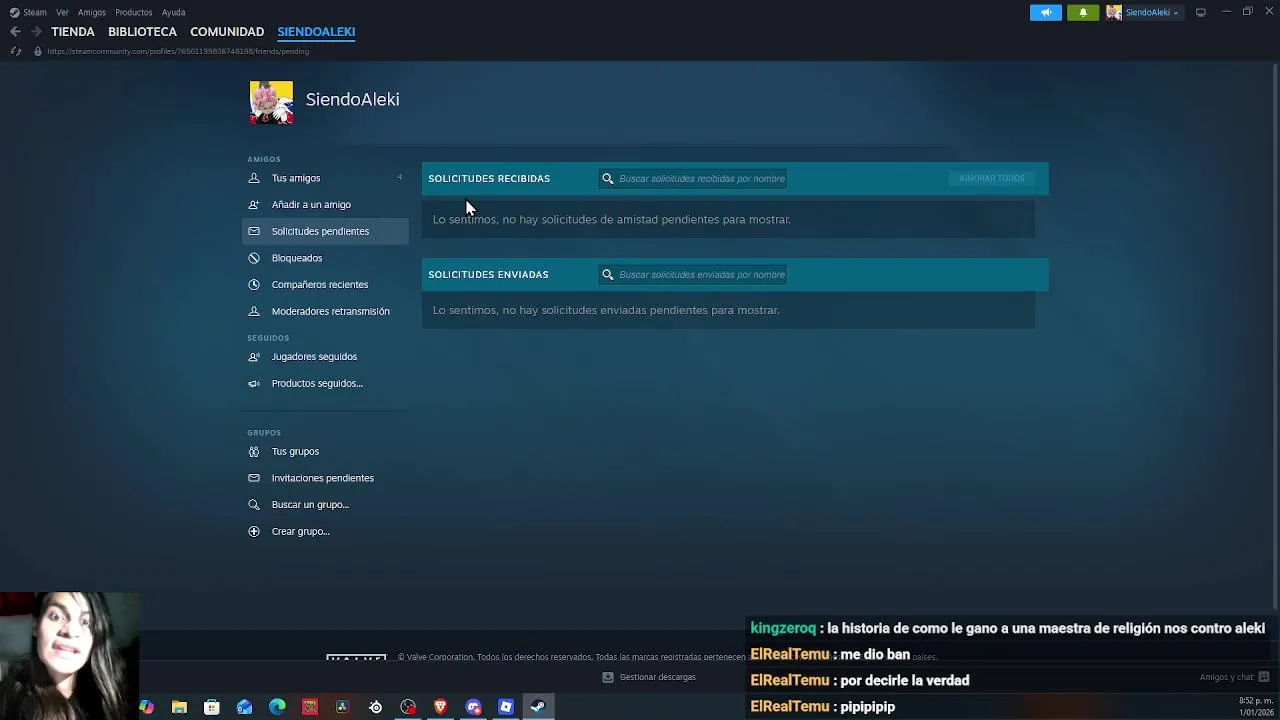Image resolution: width=1280 pixels, height=720 pixels.
Task: Select Solicitudes pendientes in sidebar
Action: [325, 231]
